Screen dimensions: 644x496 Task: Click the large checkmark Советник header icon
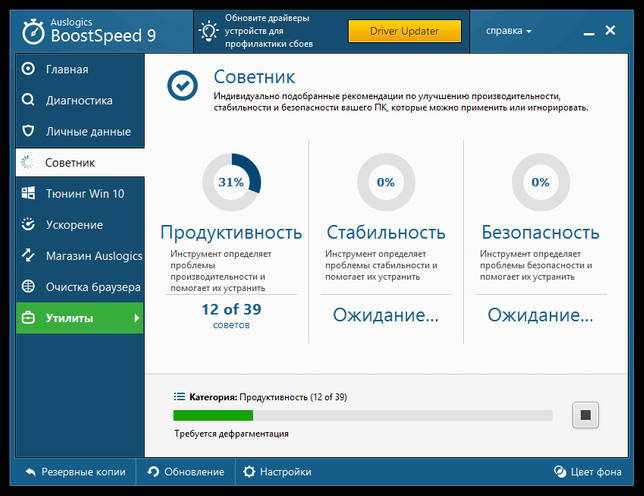[182, 85]
